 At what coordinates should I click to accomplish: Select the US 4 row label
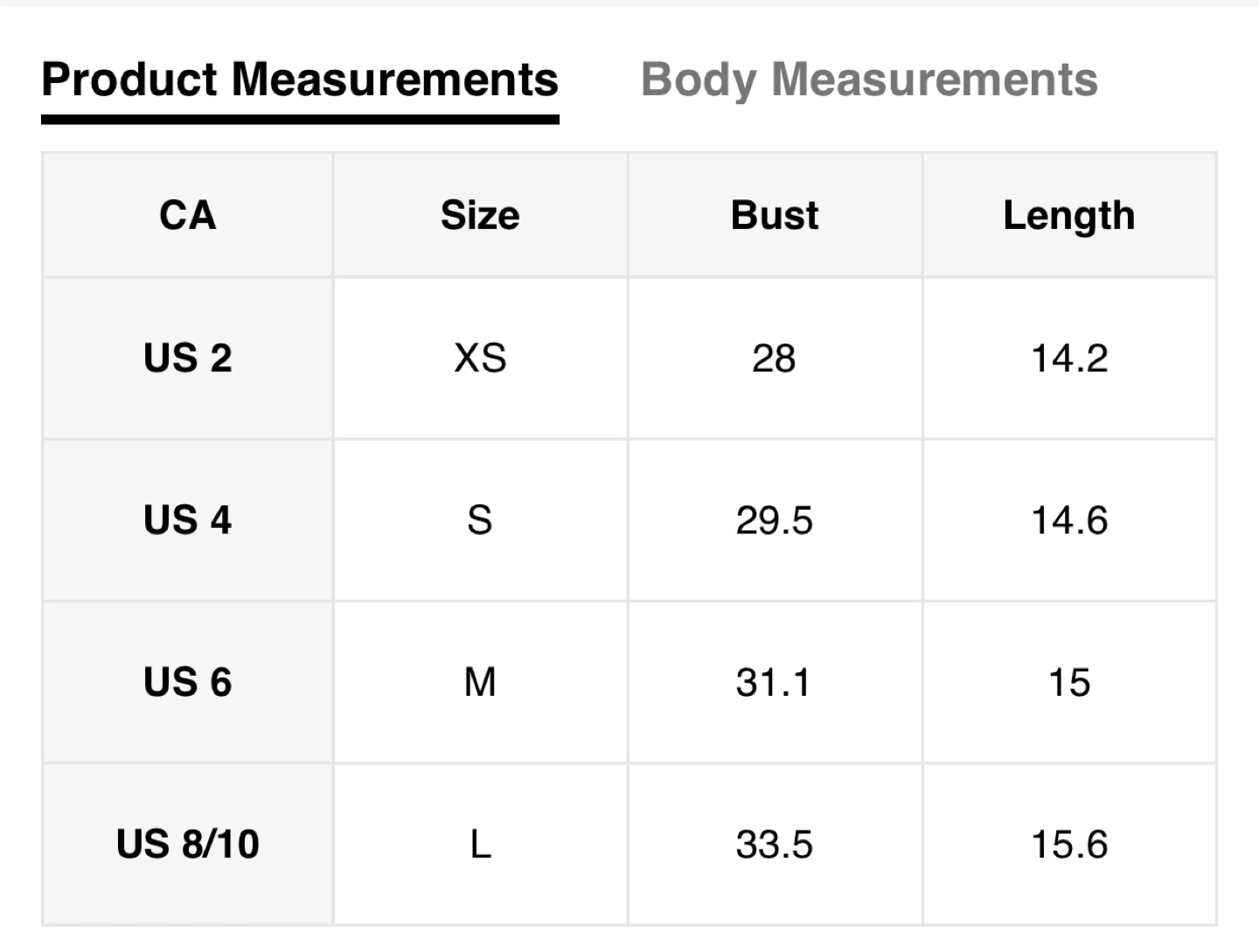pyautogui.click(x=187, y=520)
